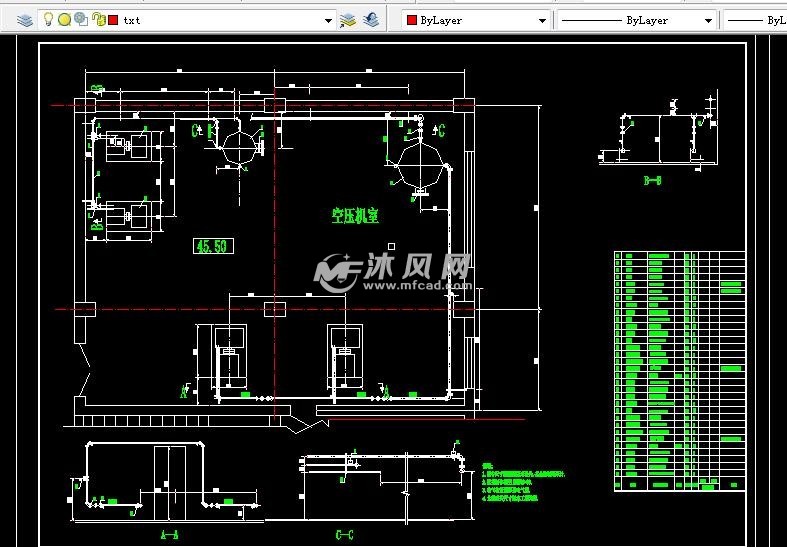This screenshot has width=787, height=547.
Task: Click Make Object's Layer Current icon
Action: click(x=348, y=20)
